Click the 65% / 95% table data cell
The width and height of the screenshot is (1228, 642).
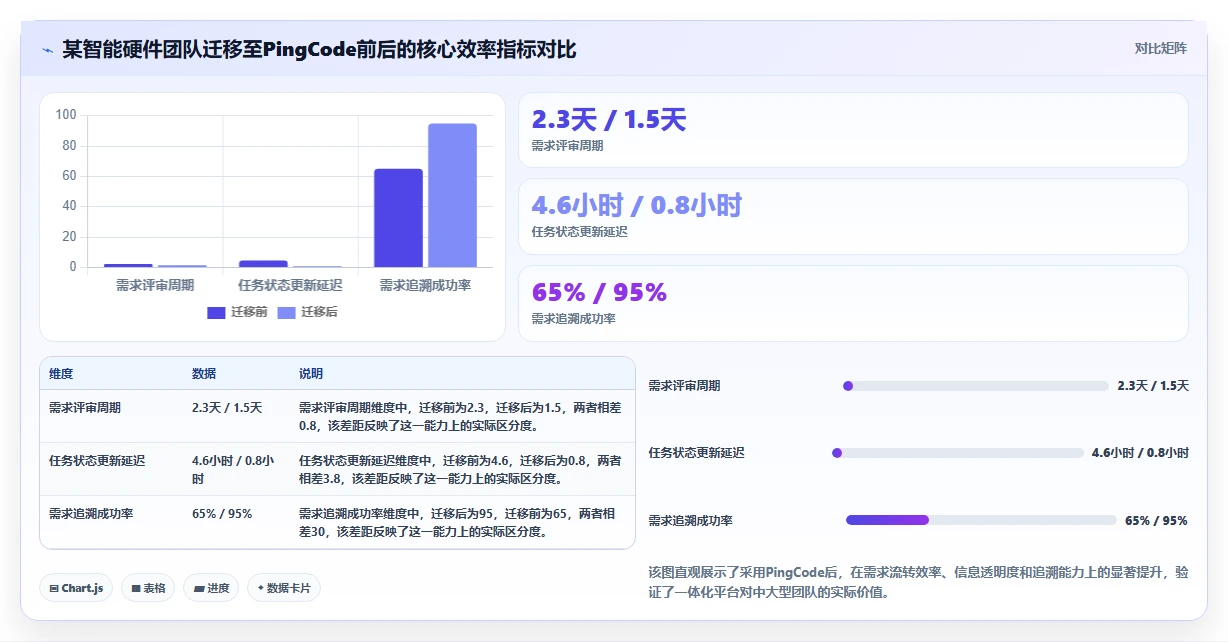click(222, 514)
